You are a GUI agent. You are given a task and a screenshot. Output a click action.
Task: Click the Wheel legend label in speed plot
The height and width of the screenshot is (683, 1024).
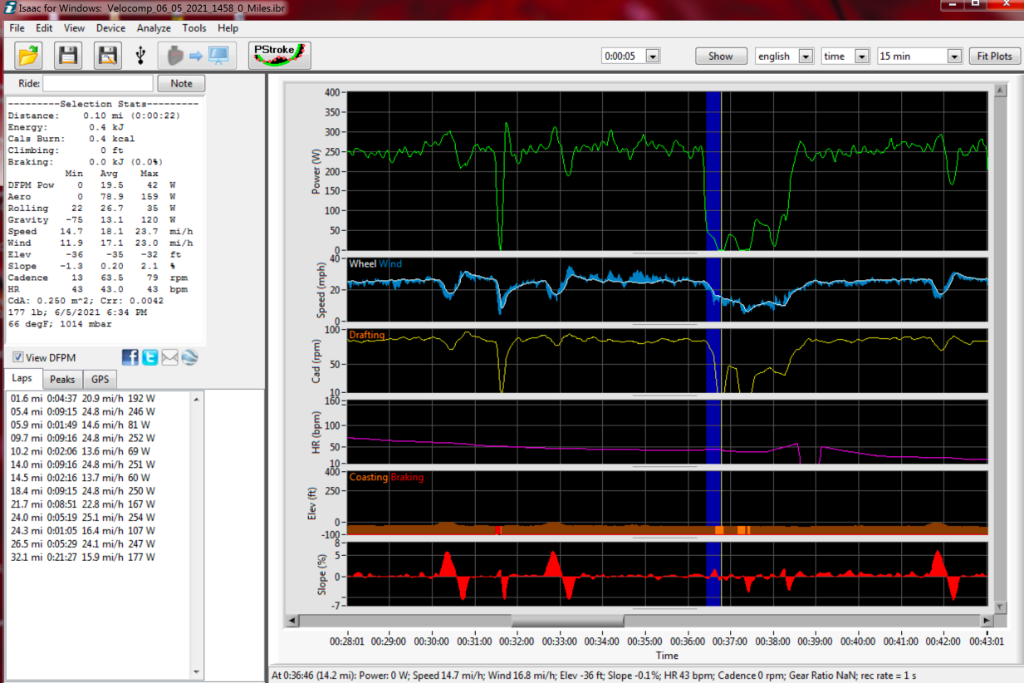362,264
